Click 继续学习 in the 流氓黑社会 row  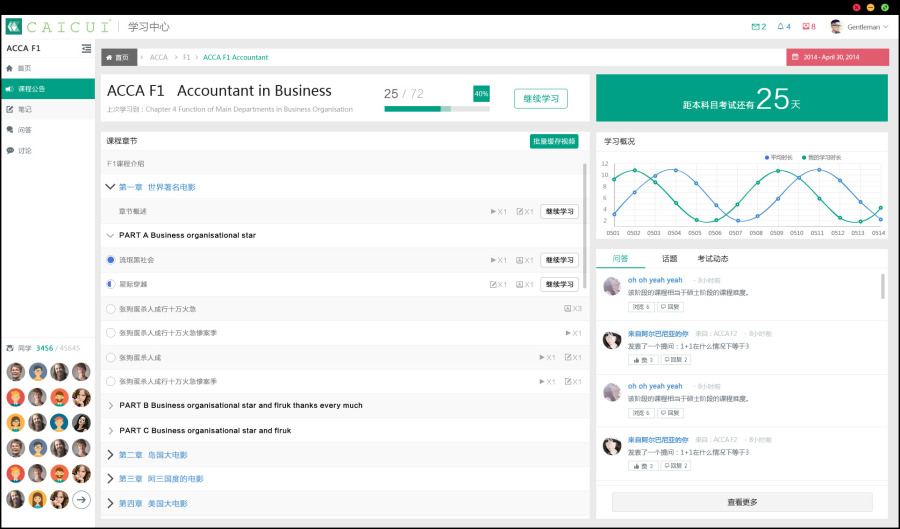pos(560,260)
